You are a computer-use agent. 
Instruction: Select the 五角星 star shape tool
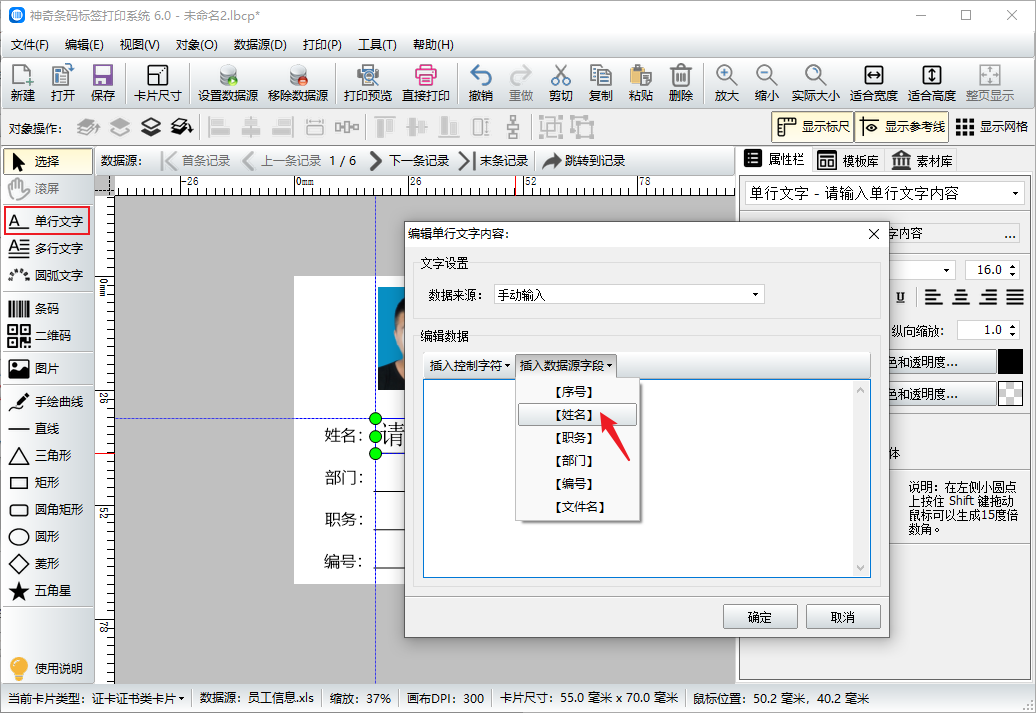pos(47,591)
